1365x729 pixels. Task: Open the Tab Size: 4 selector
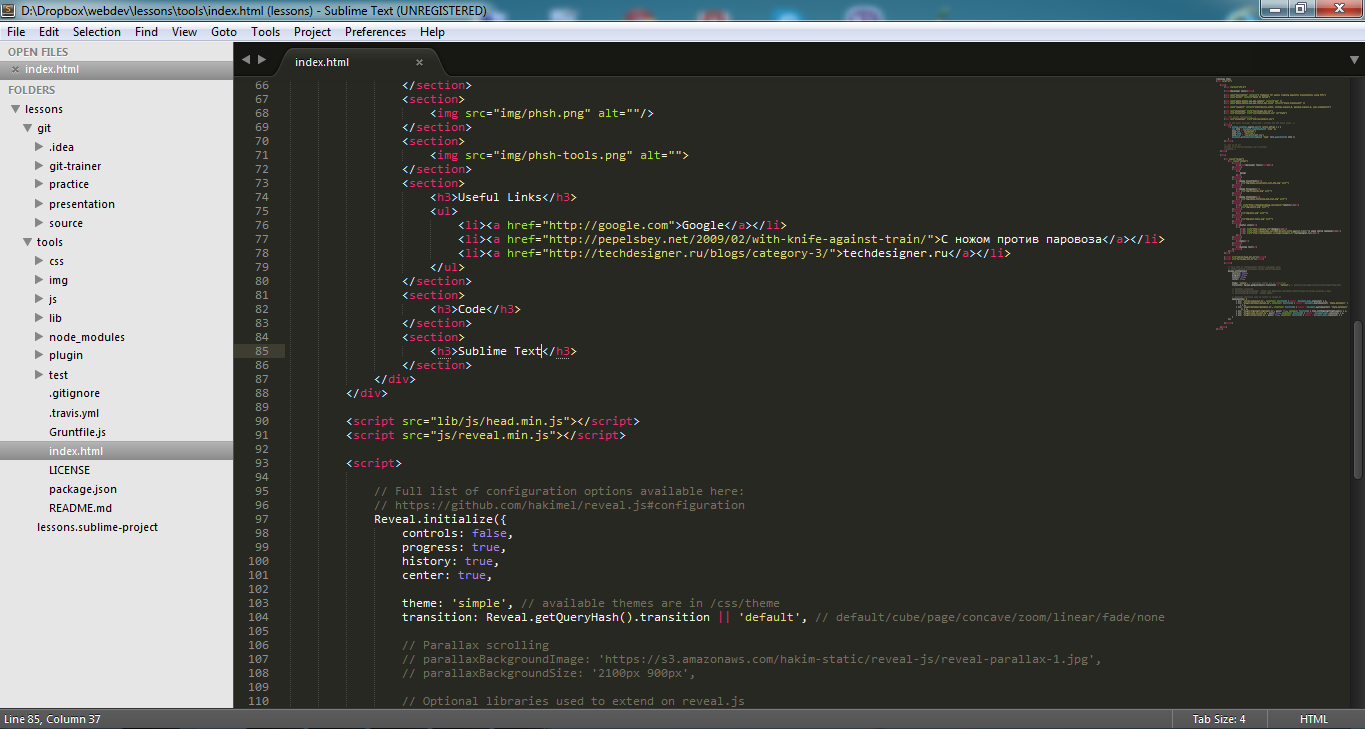coord(1219,718)
